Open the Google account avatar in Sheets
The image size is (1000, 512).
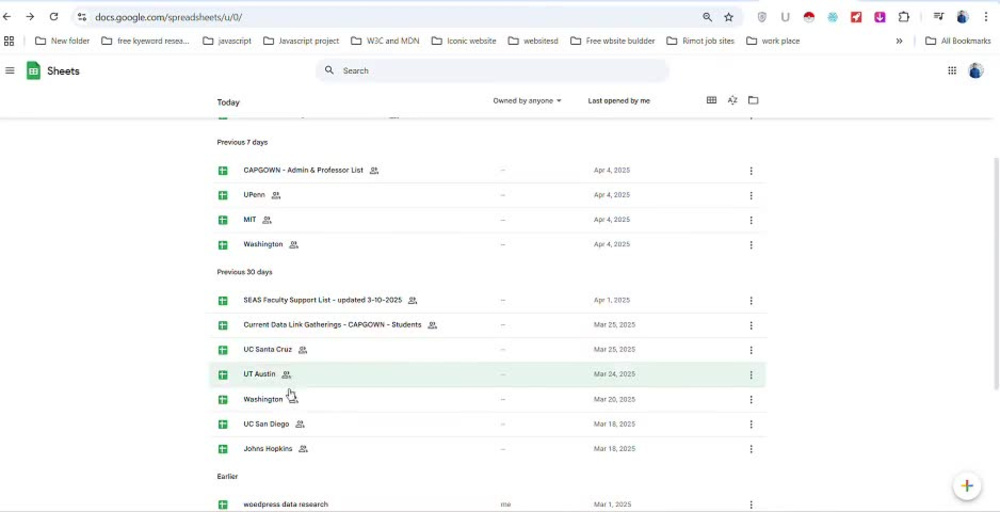click(x=976, y=71)
